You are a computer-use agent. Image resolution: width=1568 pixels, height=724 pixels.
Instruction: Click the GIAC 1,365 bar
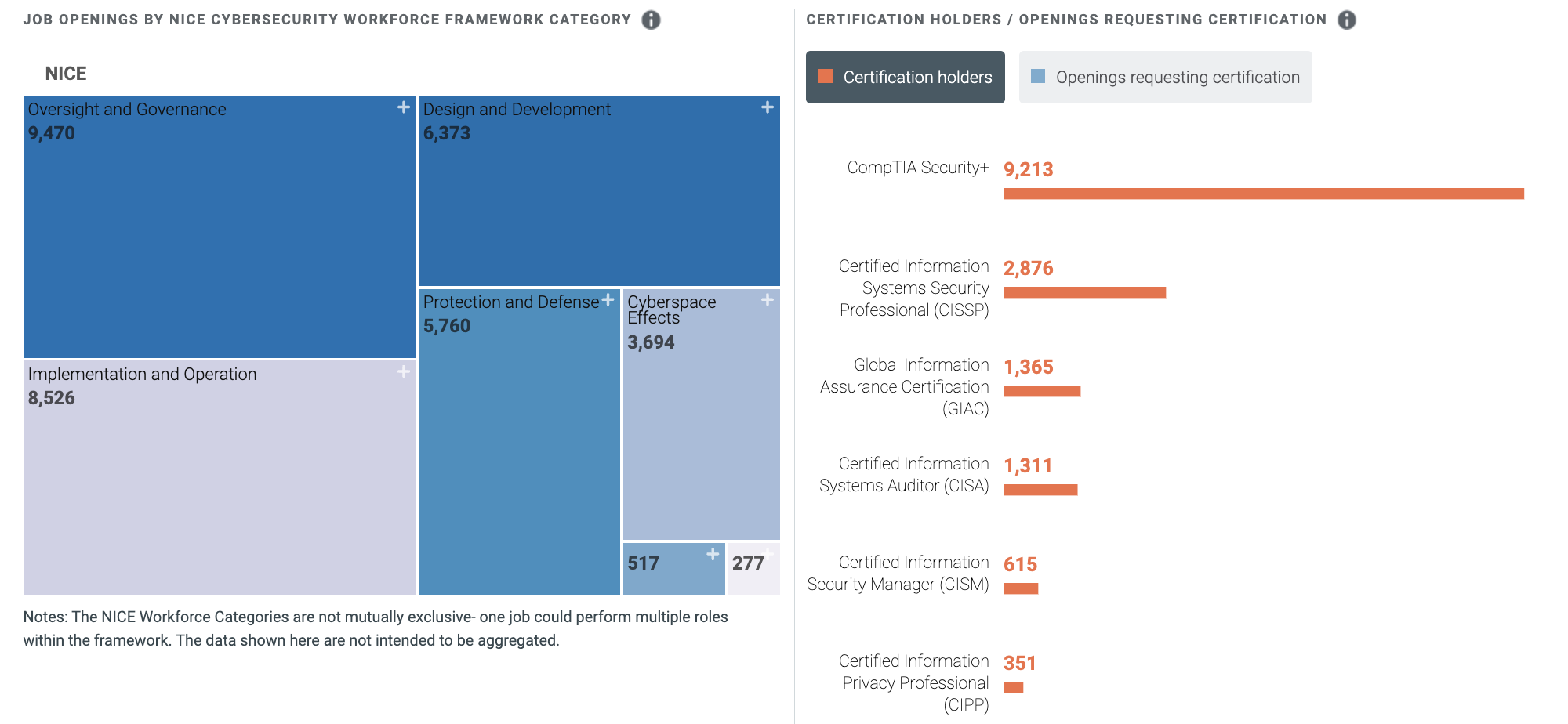coord(1041,391)
